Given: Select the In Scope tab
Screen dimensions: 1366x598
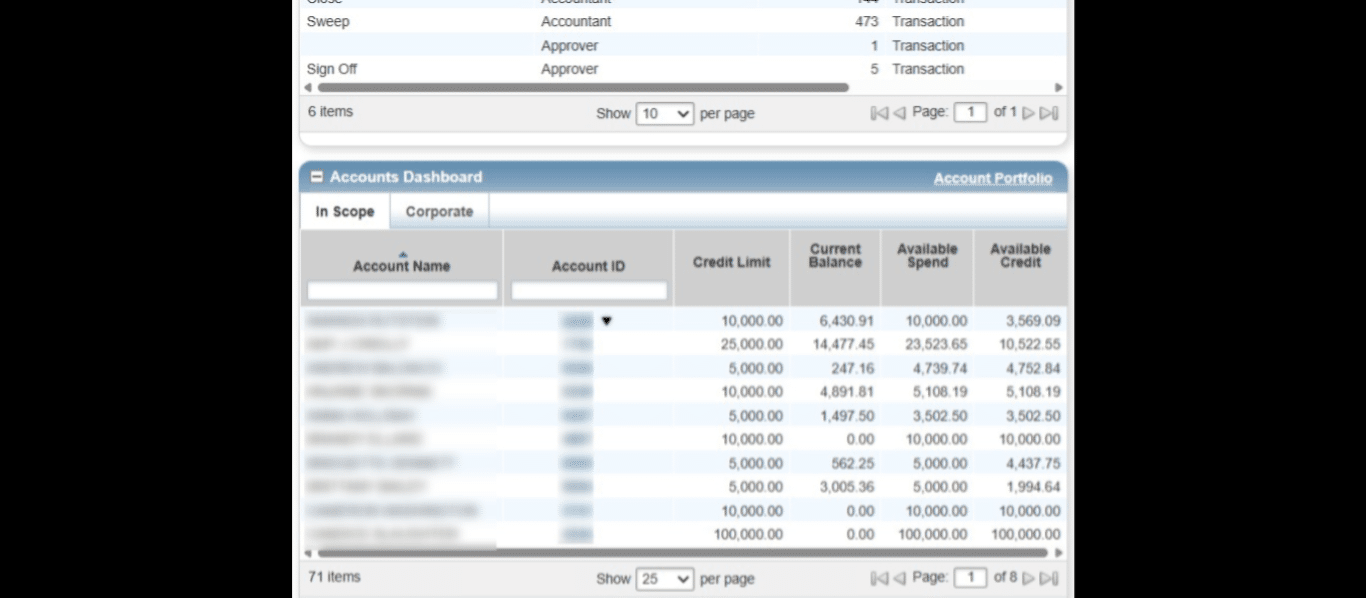Looking at the screenshot, I should [x=344, y=212].
